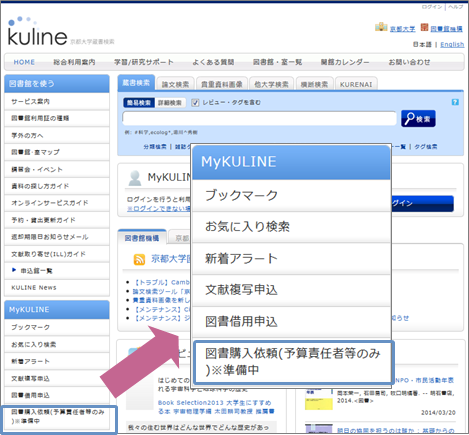Open 新着アラート in small left sidebar
Image resolution: width=469 pixels, height=435 pixels.
point(57,361)
